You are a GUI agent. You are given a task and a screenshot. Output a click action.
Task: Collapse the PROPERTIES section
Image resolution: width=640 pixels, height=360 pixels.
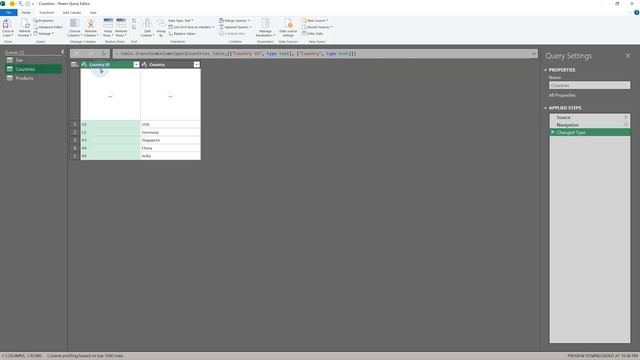pos(545,70)
